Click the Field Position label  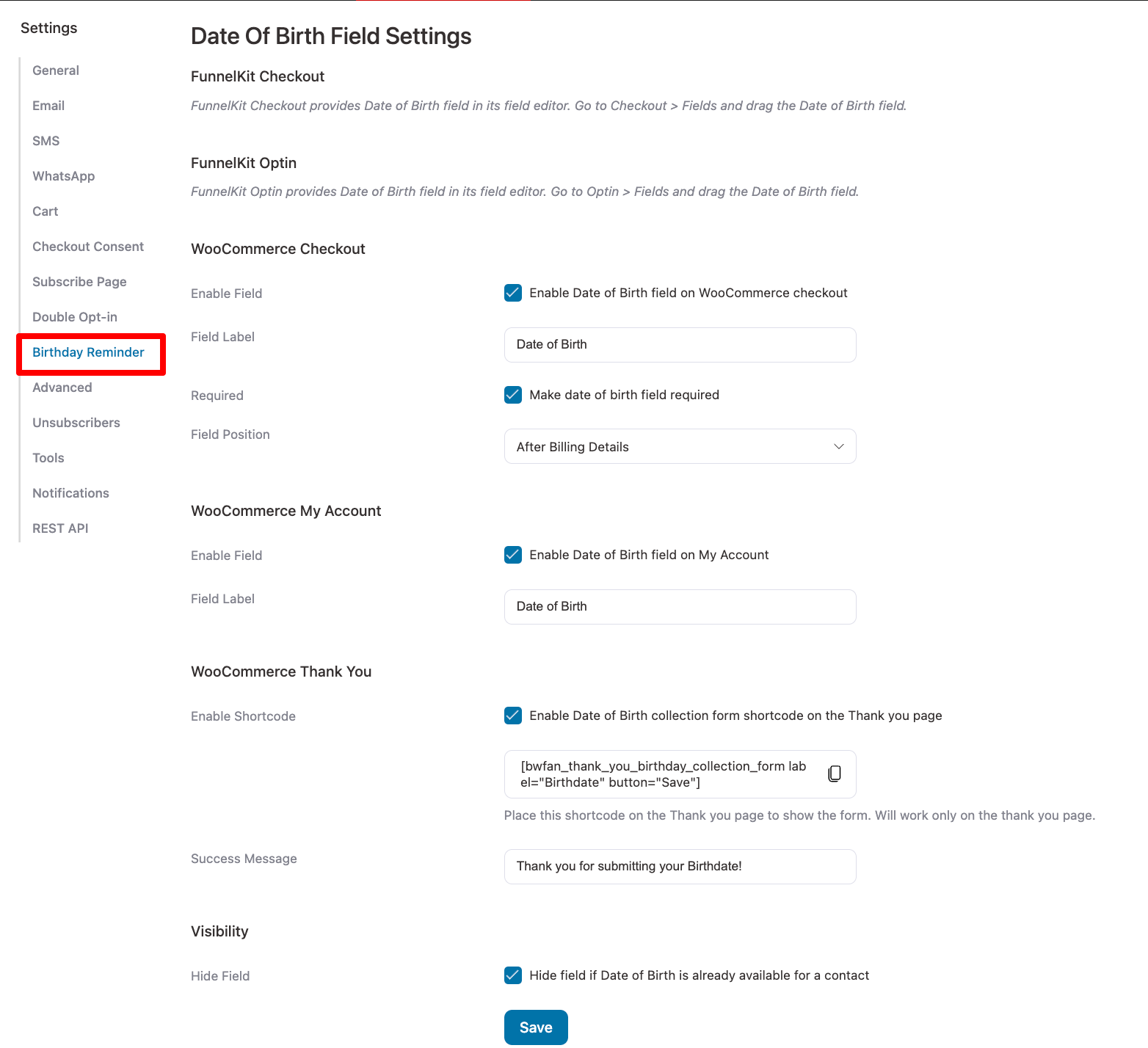point(230,434)
